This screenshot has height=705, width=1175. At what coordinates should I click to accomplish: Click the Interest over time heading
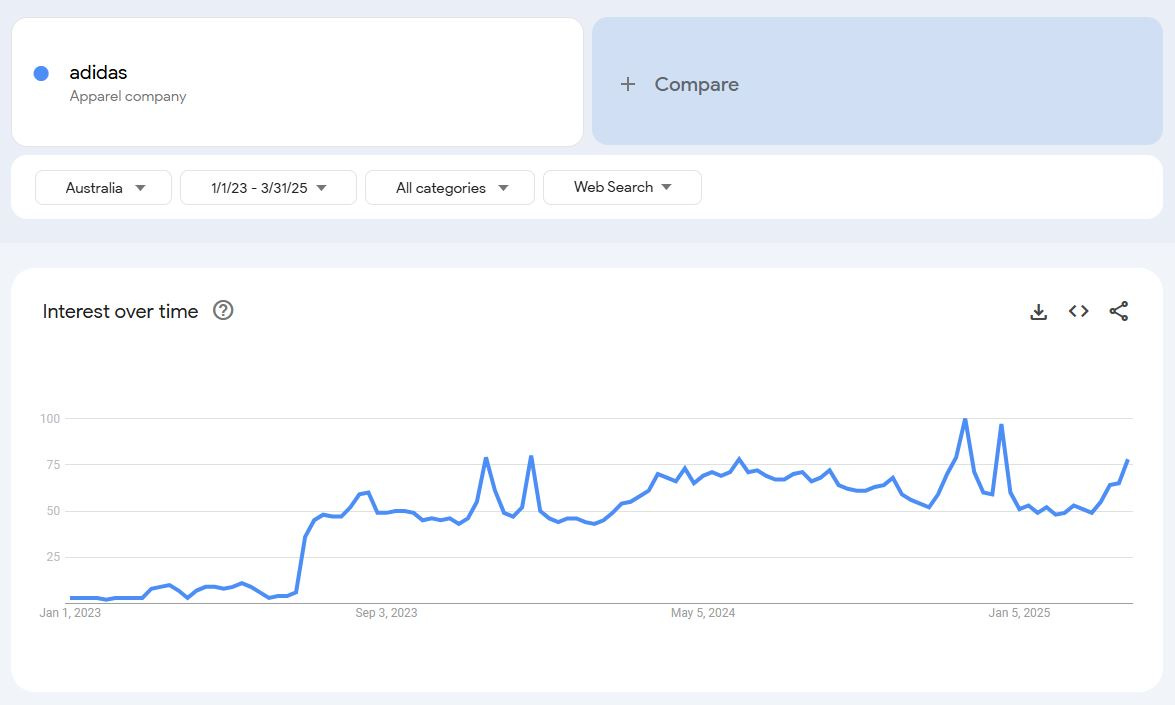pos(121,311)
